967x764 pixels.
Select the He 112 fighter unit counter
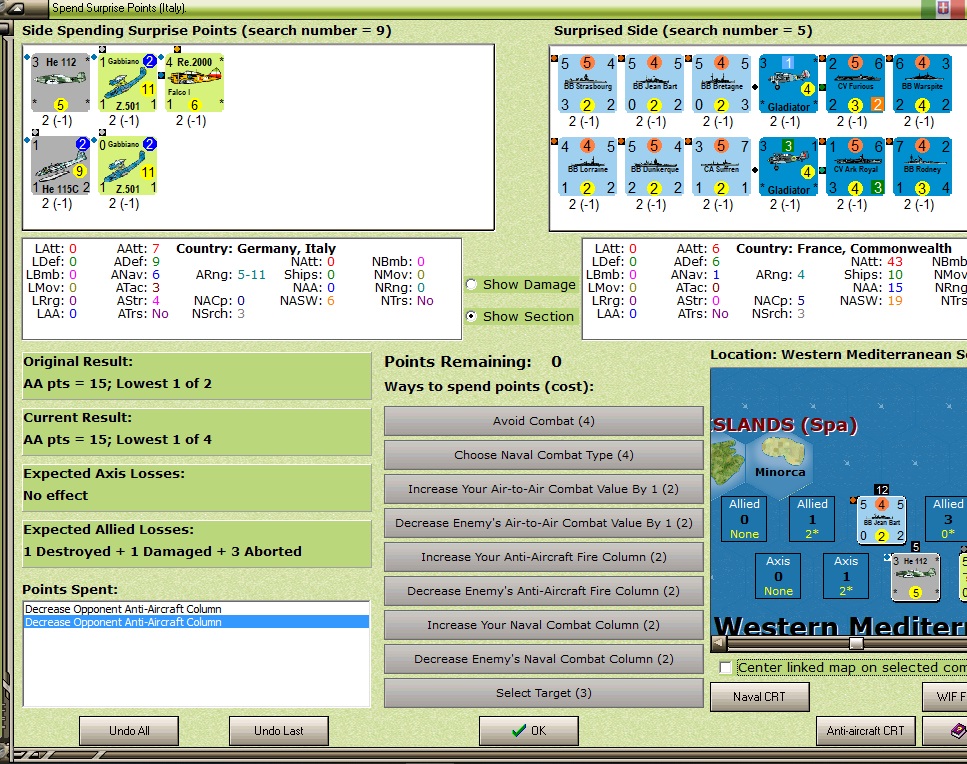point(60,83)
